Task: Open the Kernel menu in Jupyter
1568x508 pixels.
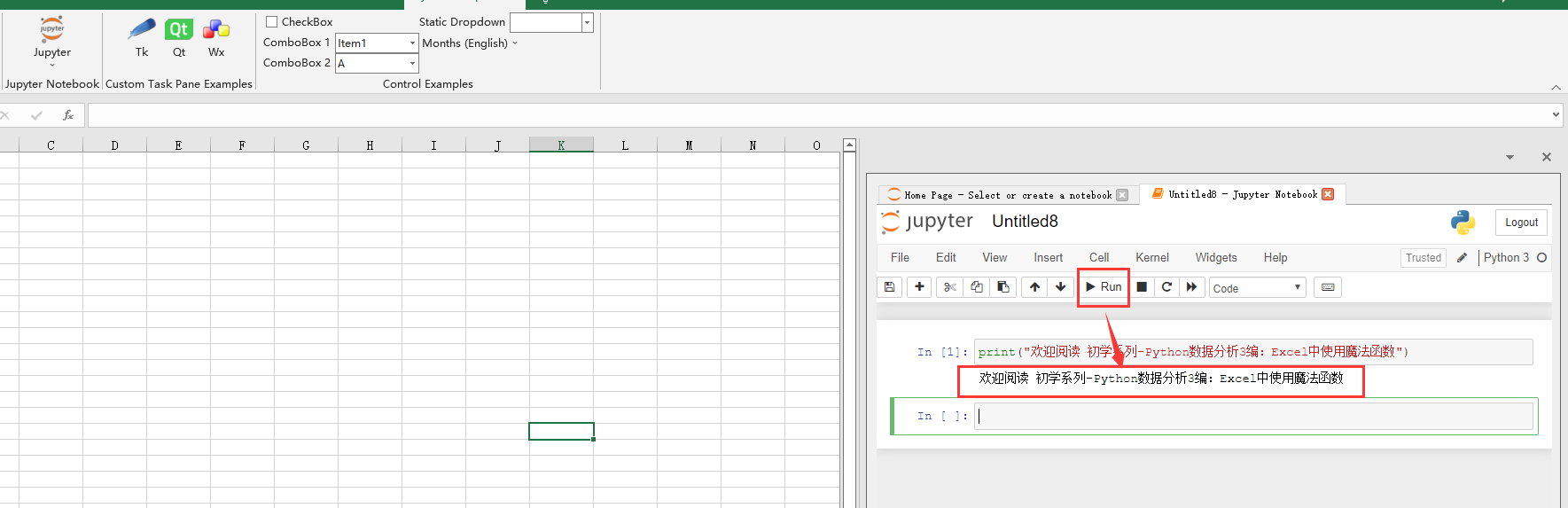Action: click(x=1152, y=258)
